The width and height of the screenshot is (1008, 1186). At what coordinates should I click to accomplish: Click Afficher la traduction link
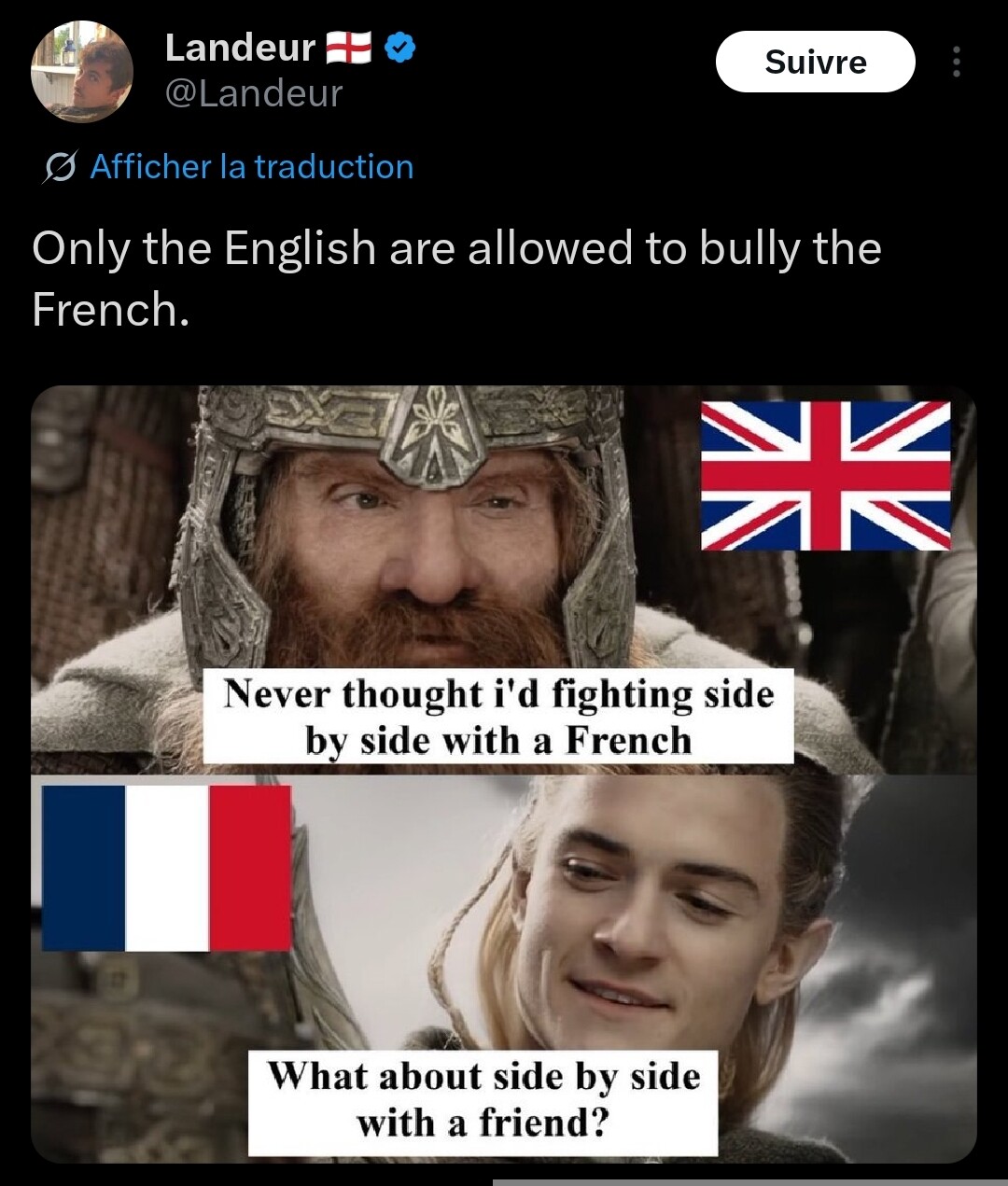coord(252,167)
